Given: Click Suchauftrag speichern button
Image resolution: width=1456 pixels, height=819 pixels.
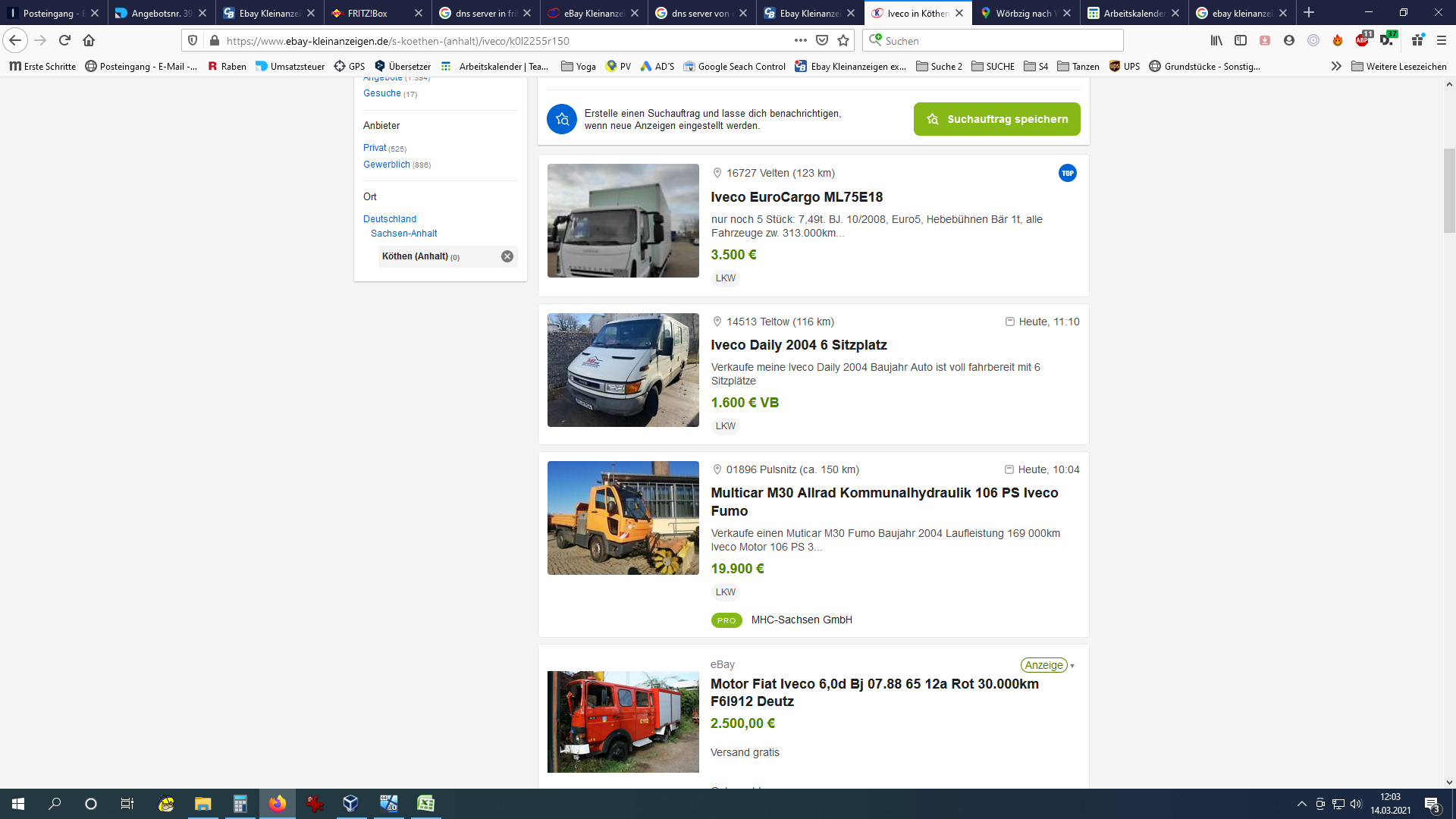Looking at the screenshot, I should 996,119.
